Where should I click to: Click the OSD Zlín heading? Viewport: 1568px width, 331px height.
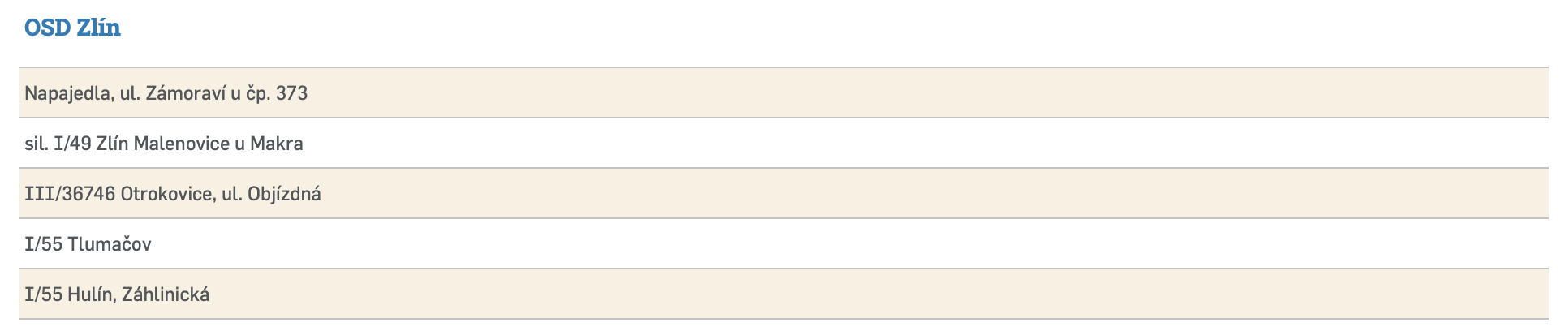[72, 28]
